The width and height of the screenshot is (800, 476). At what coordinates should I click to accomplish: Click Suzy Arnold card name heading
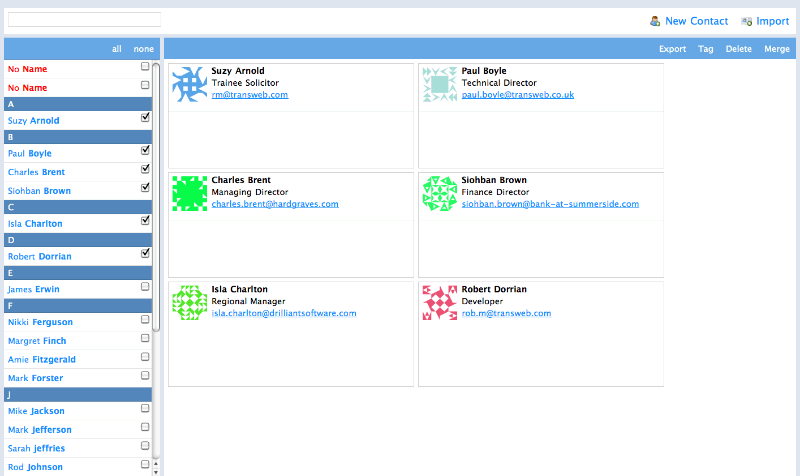238,71
